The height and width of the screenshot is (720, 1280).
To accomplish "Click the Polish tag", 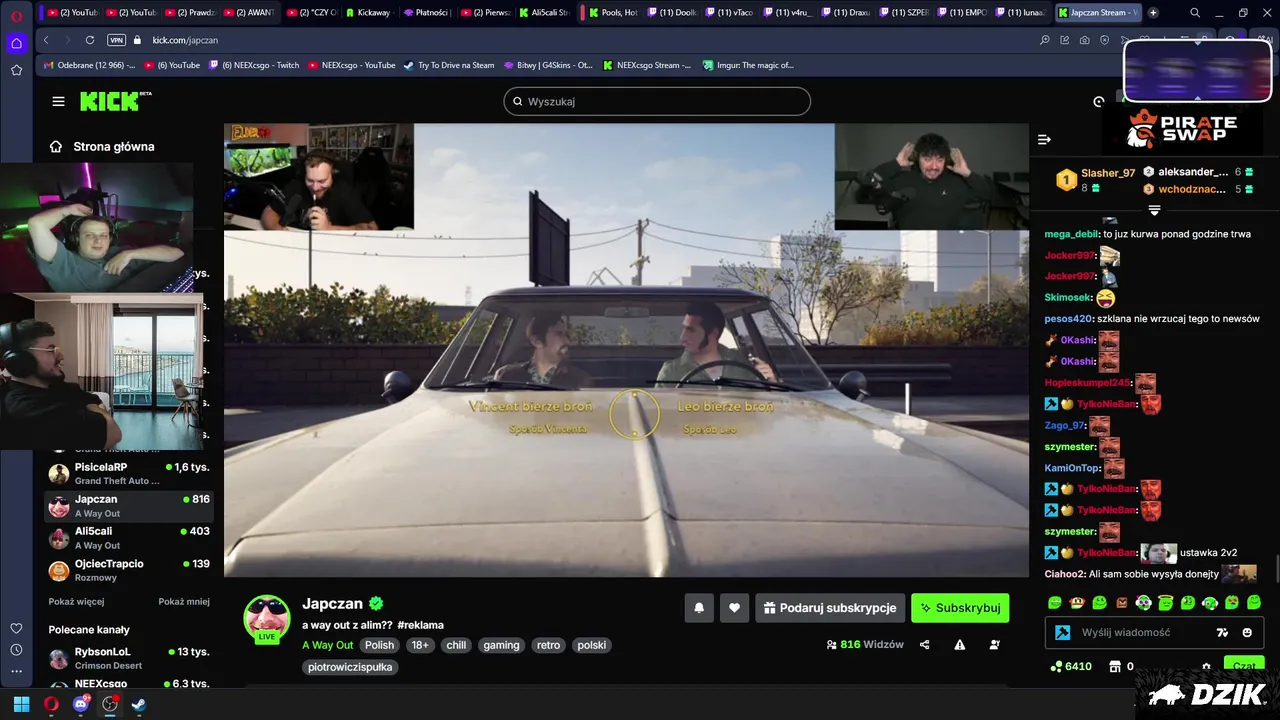I will tap(379, 645).
